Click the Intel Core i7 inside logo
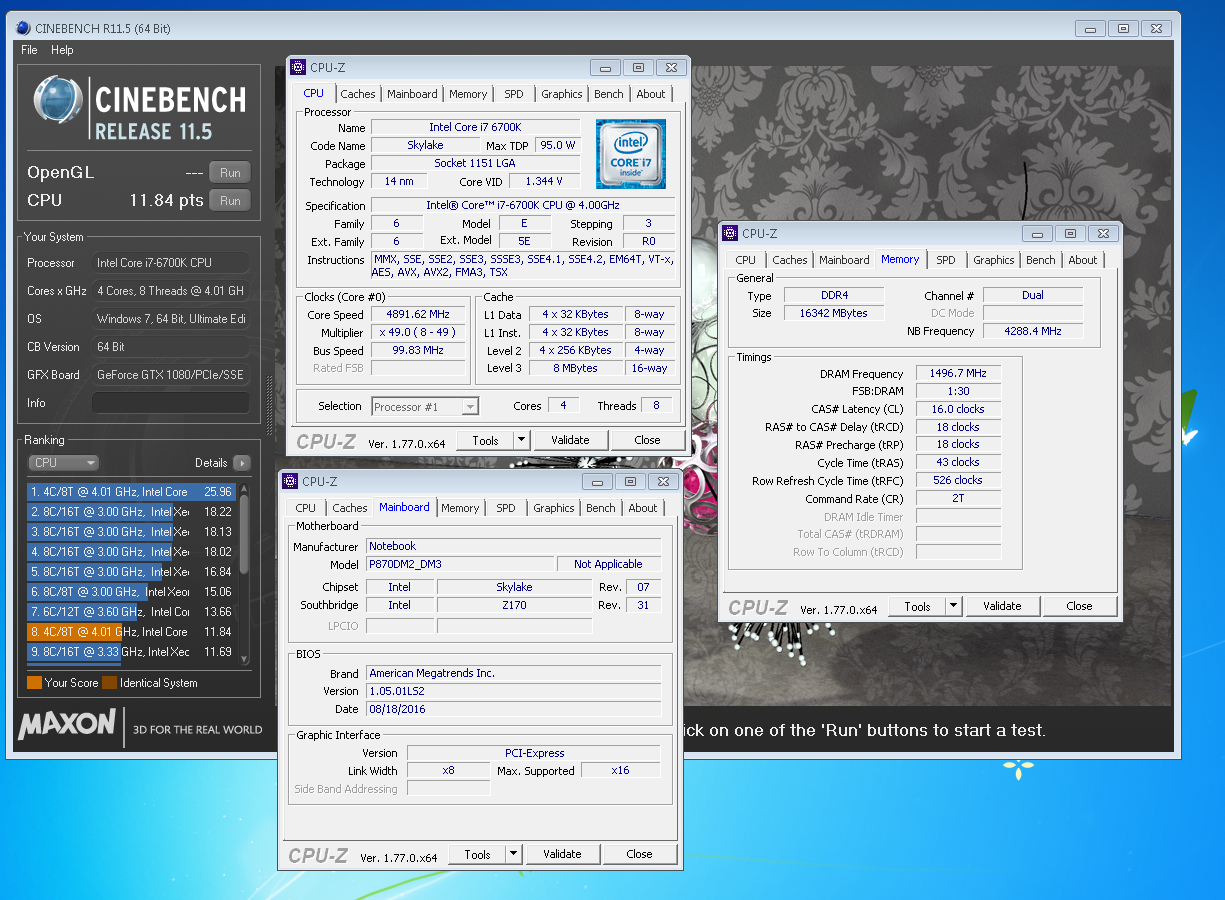The height and width of the screenshot is (900, 1225). [631, 154]
